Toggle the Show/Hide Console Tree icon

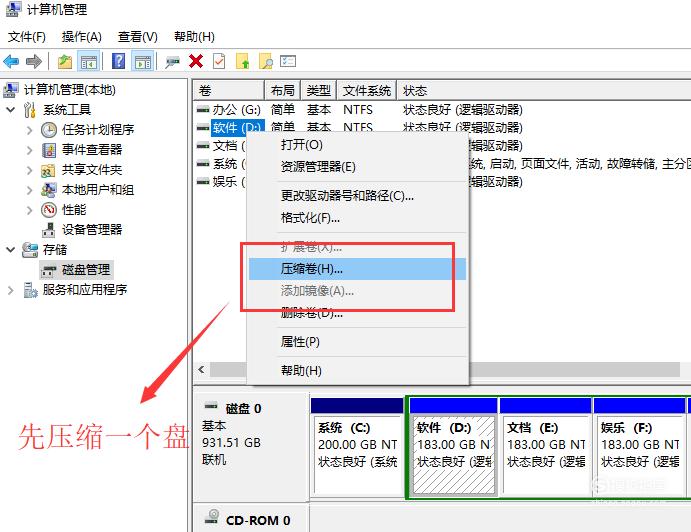click(x=89, y=61)
